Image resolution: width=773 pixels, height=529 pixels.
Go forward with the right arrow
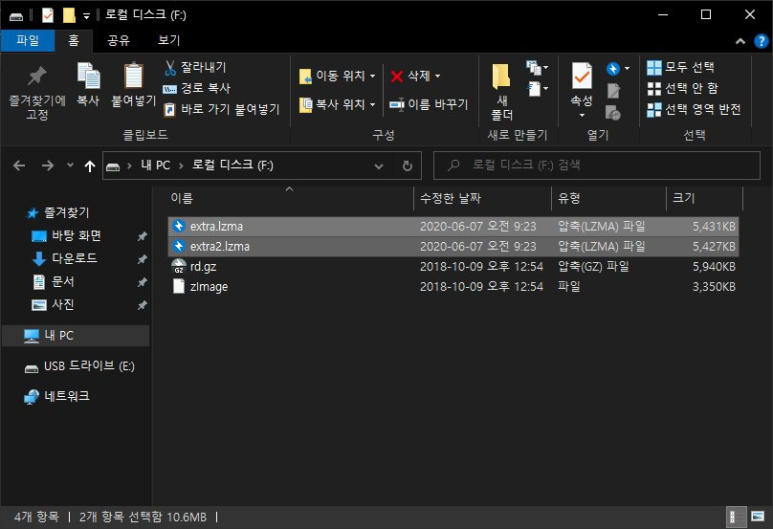48,166
